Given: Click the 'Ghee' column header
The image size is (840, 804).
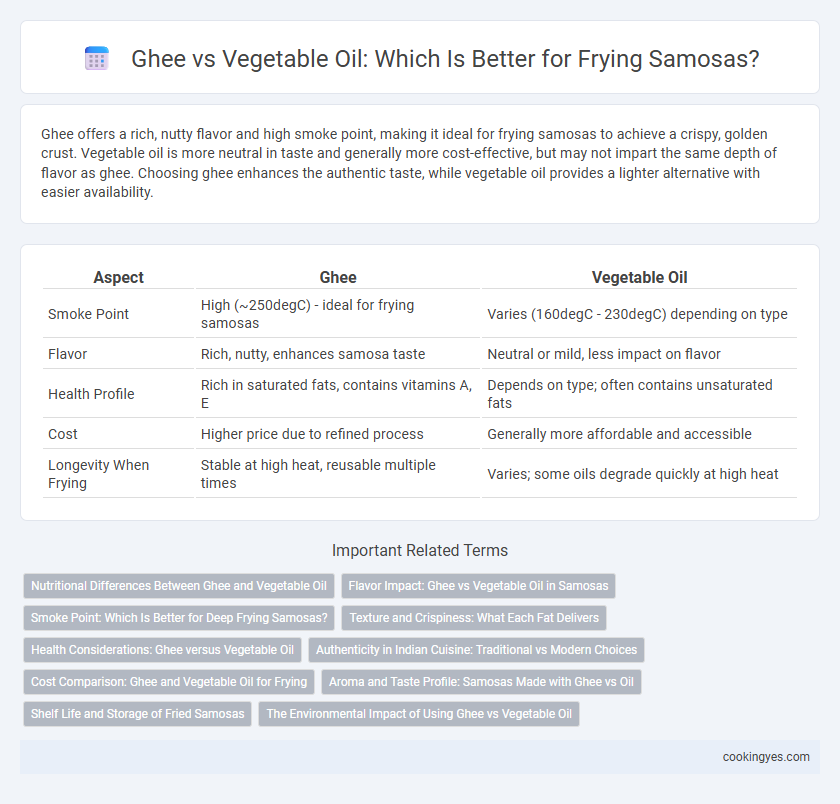Looking at the screenshot, I should (338, 277).
